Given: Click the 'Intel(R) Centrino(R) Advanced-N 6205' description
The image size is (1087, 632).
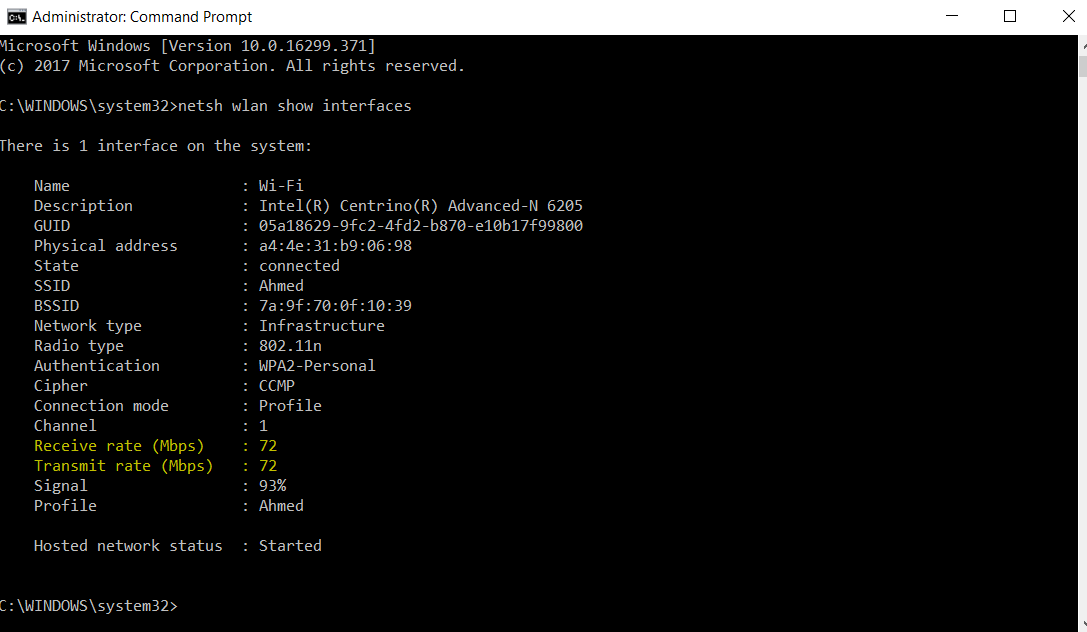Looking at the screenshot, I should (x=420, y=206).
